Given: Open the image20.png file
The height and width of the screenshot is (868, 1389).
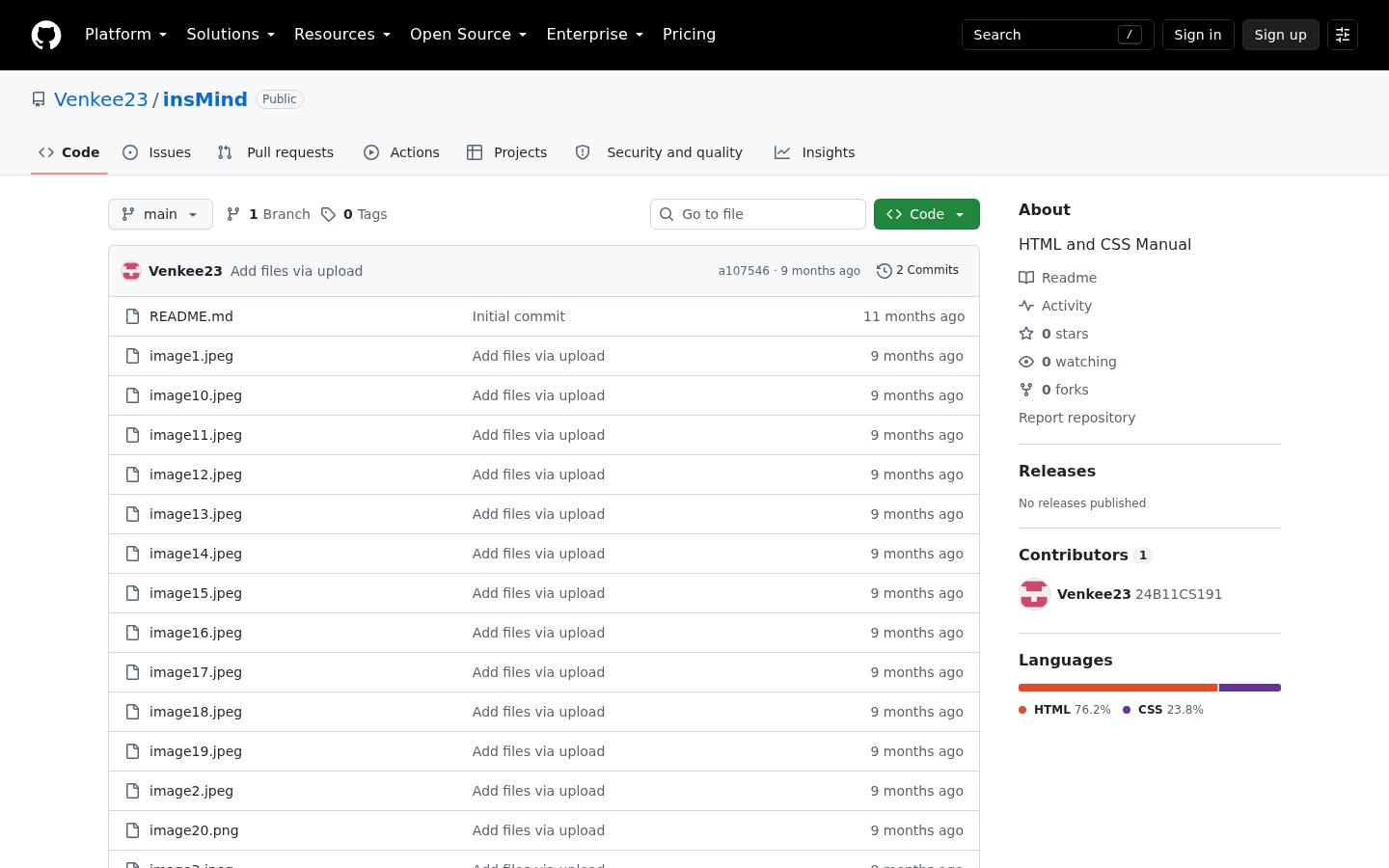Looking at the screenshot, I should 194,830.
